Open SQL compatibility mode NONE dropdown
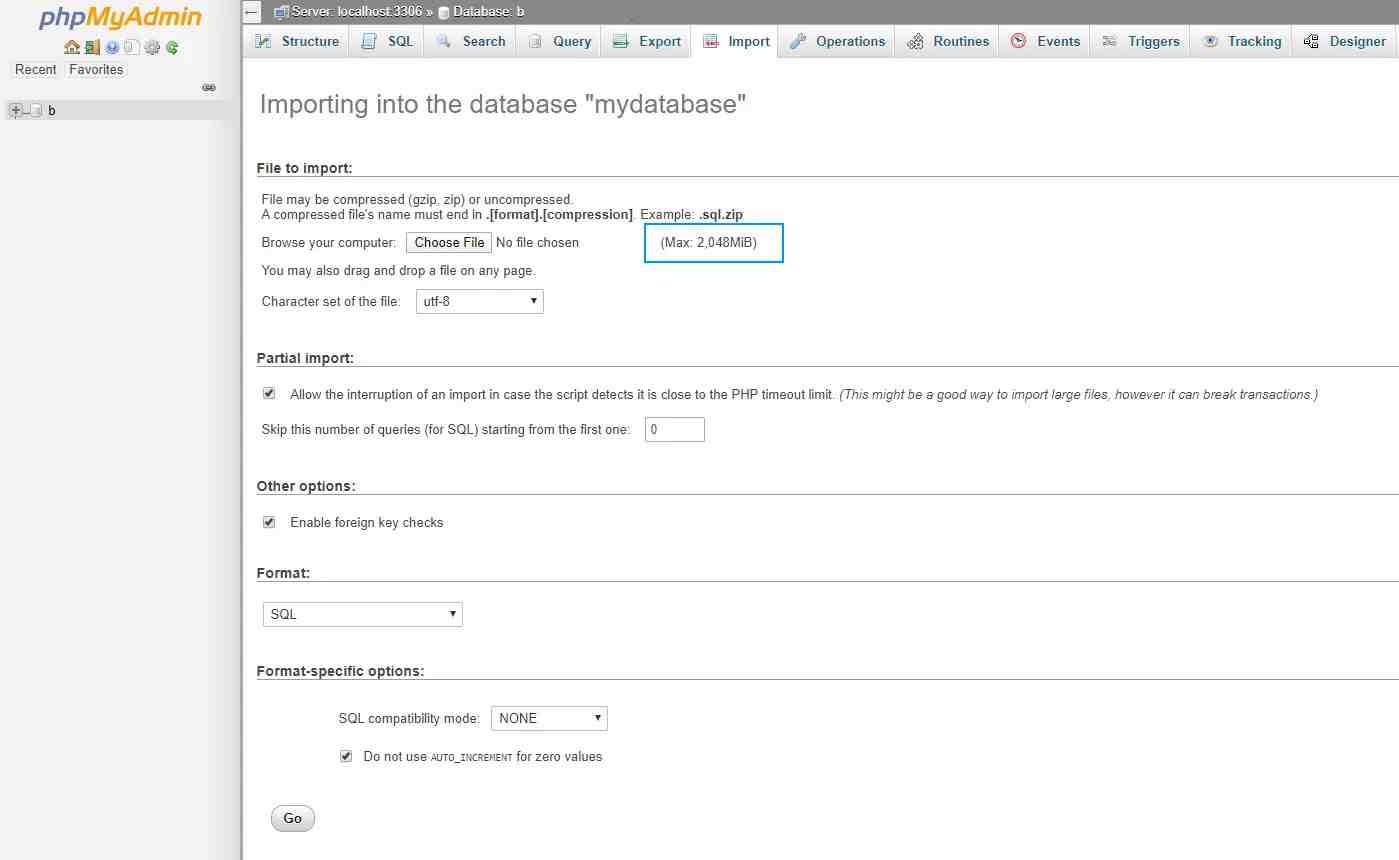1399x860 pixels. click(x=549, y=718)
